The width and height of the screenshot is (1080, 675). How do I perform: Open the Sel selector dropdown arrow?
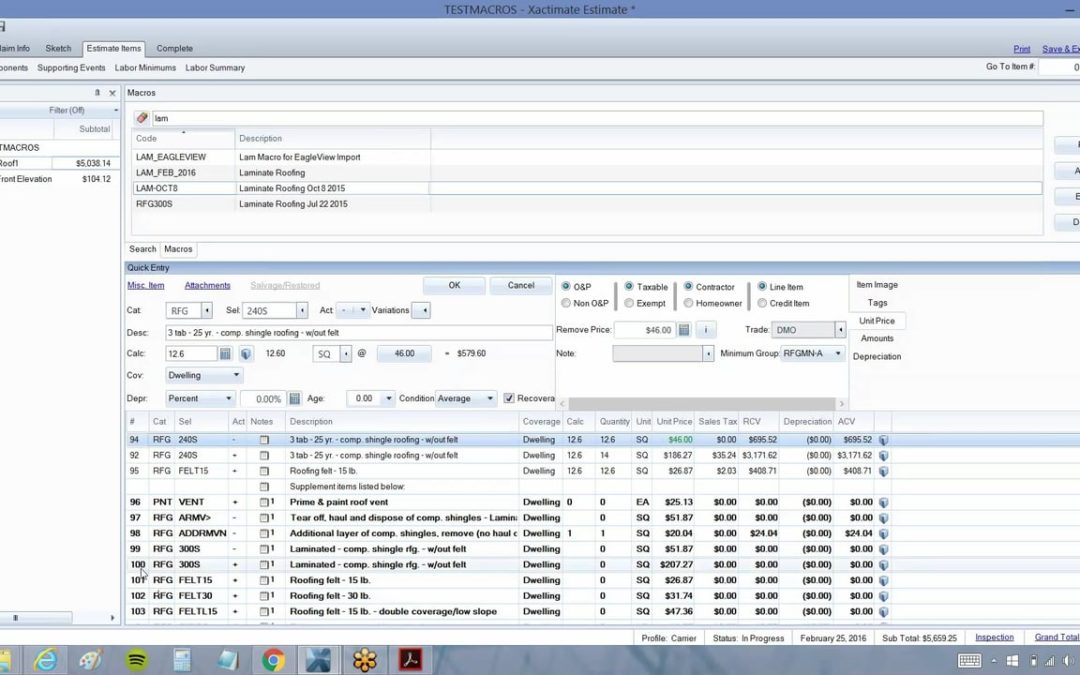(302, 311)
